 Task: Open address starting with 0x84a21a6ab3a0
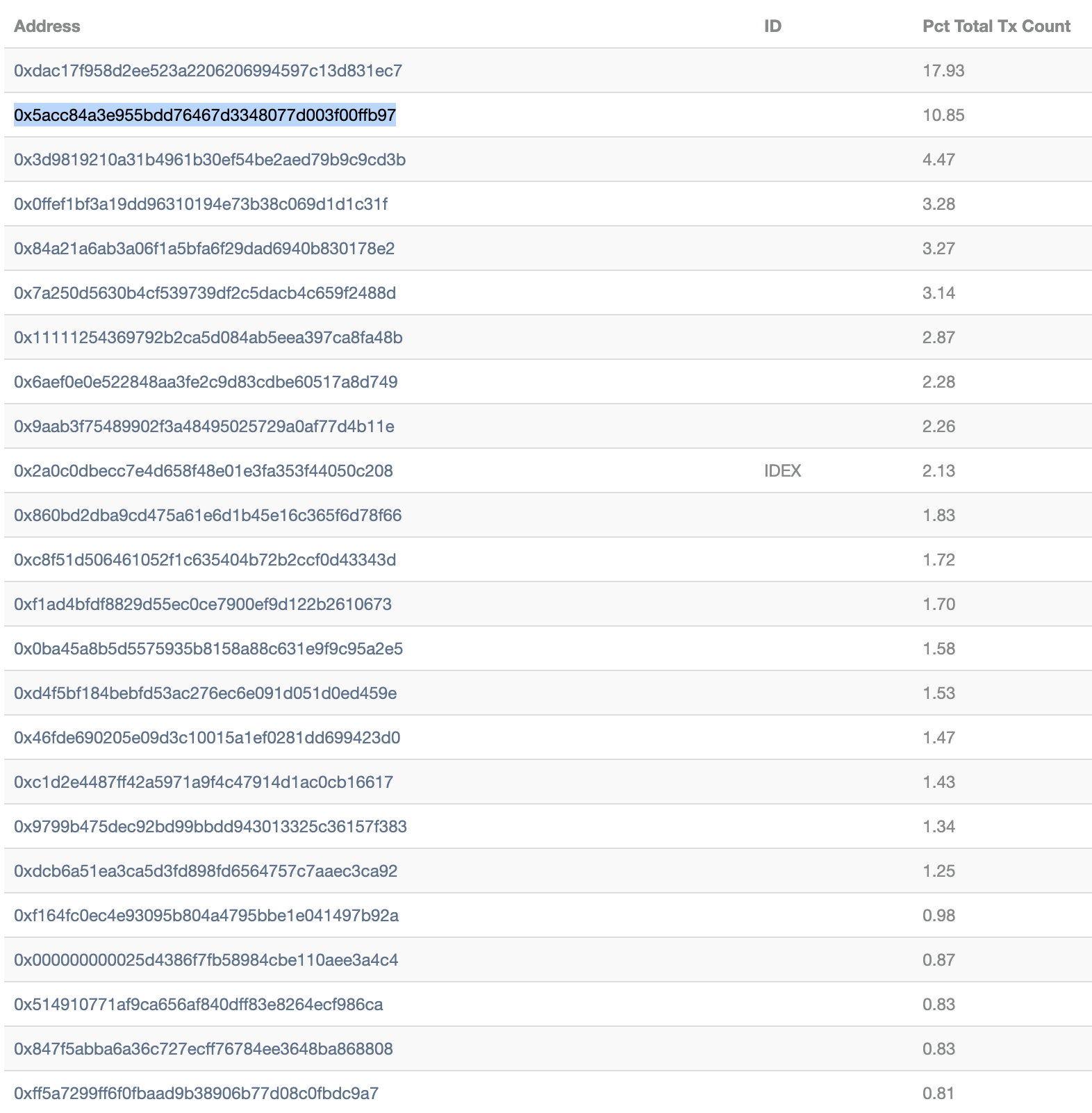[204, 249]
